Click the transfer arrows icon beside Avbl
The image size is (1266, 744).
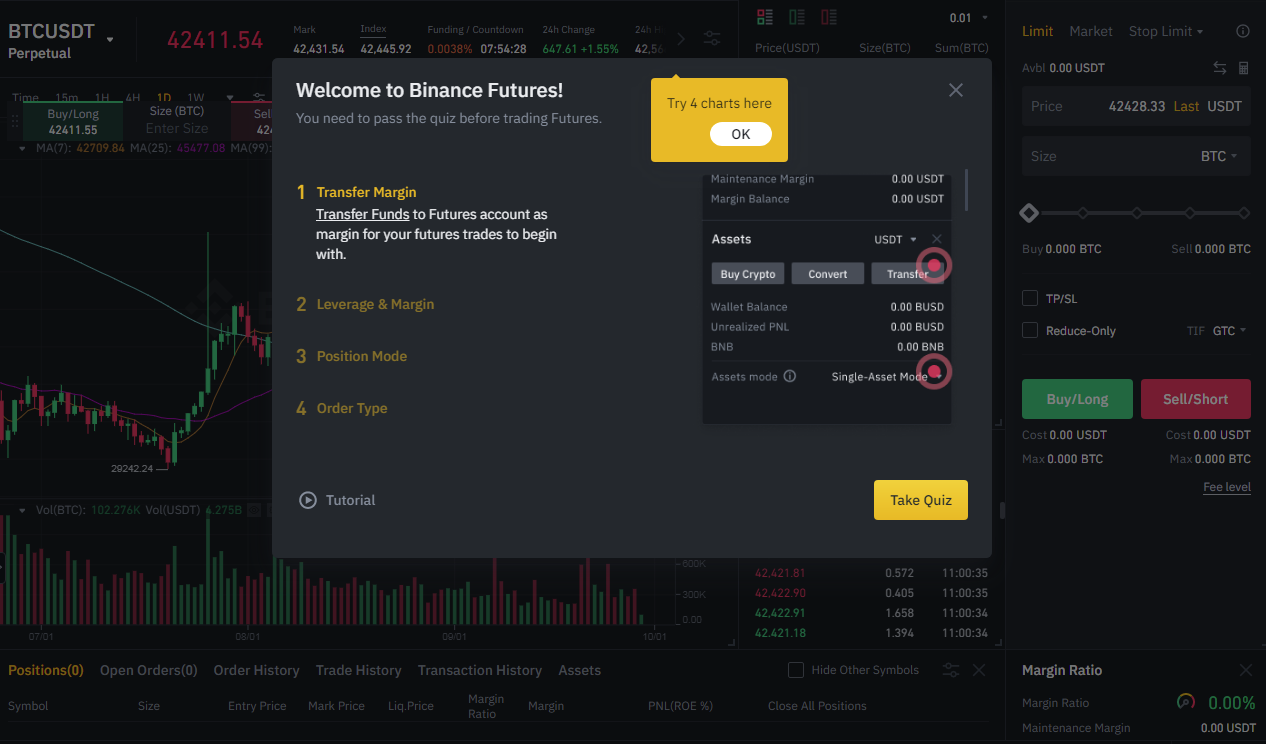1220,68
